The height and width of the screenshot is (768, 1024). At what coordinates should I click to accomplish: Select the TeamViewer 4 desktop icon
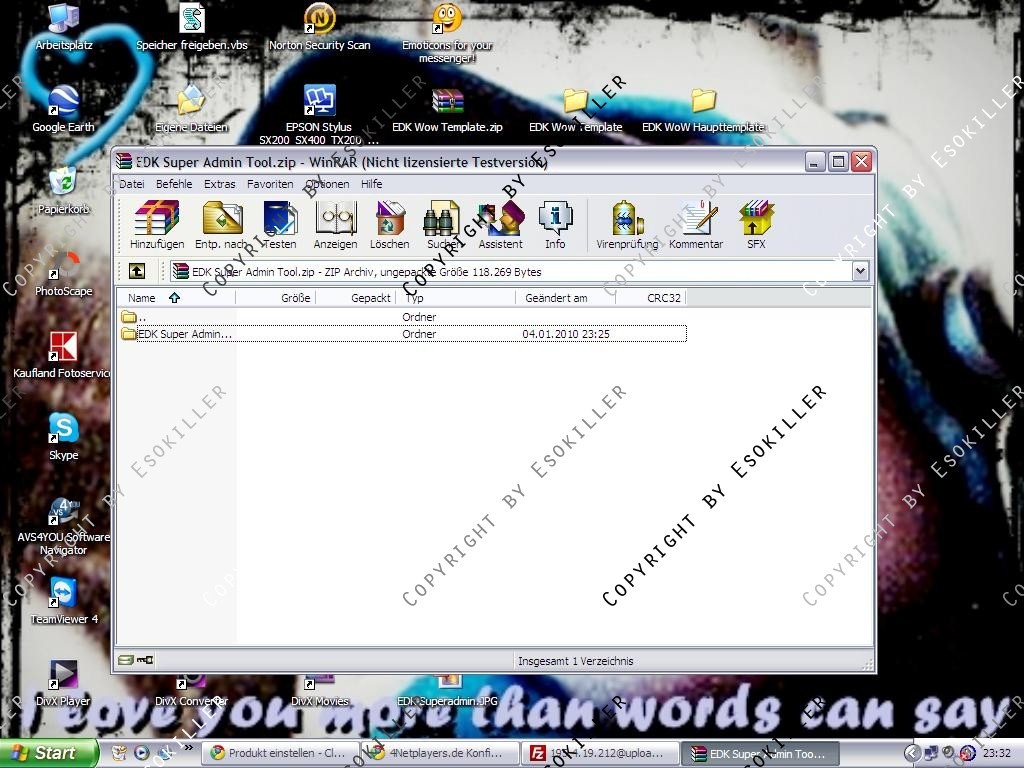tap(63, 601)
